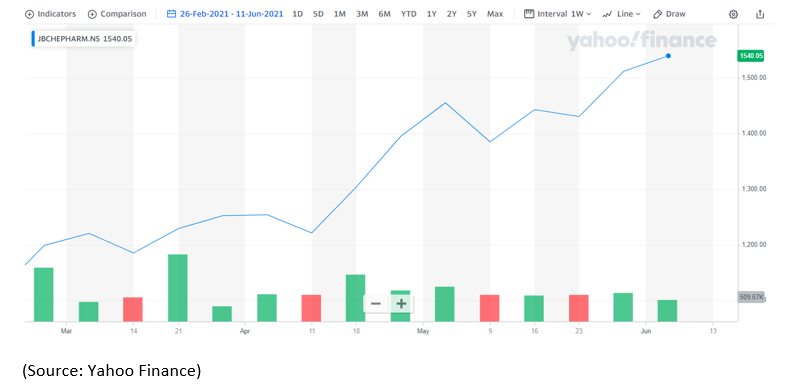Screen dimensions: 794x392
Task: Choose the 5Y time range
Action: [x=471, y=14]
